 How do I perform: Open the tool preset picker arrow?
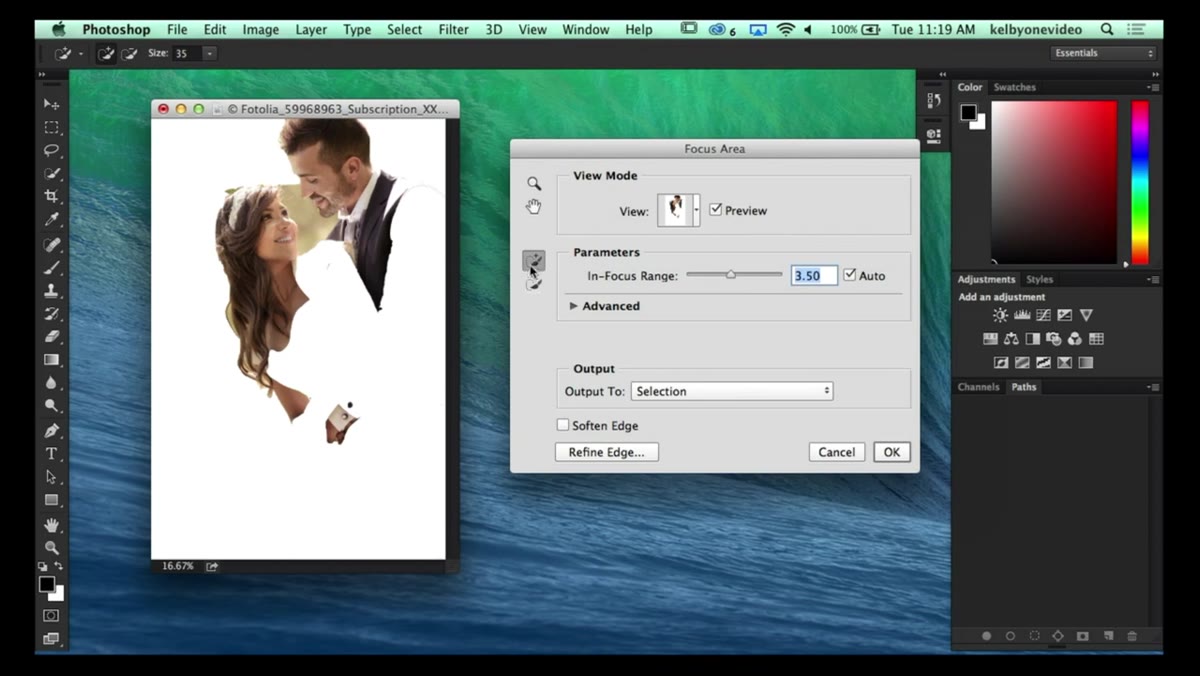[81, 53]
